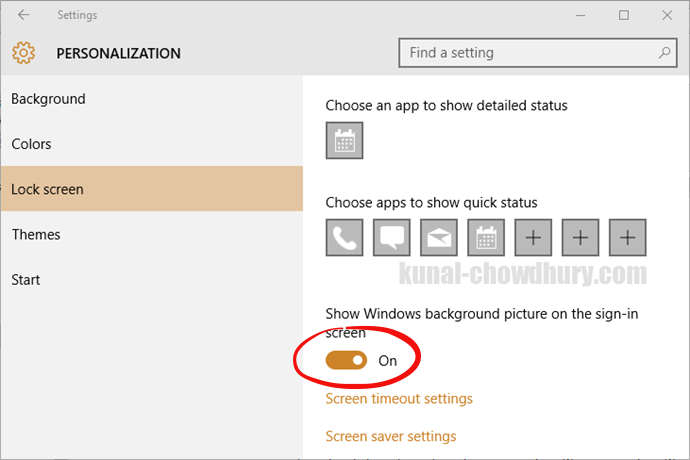
Task: Select the calendar quick status app tile
Action: coord(486,238)
